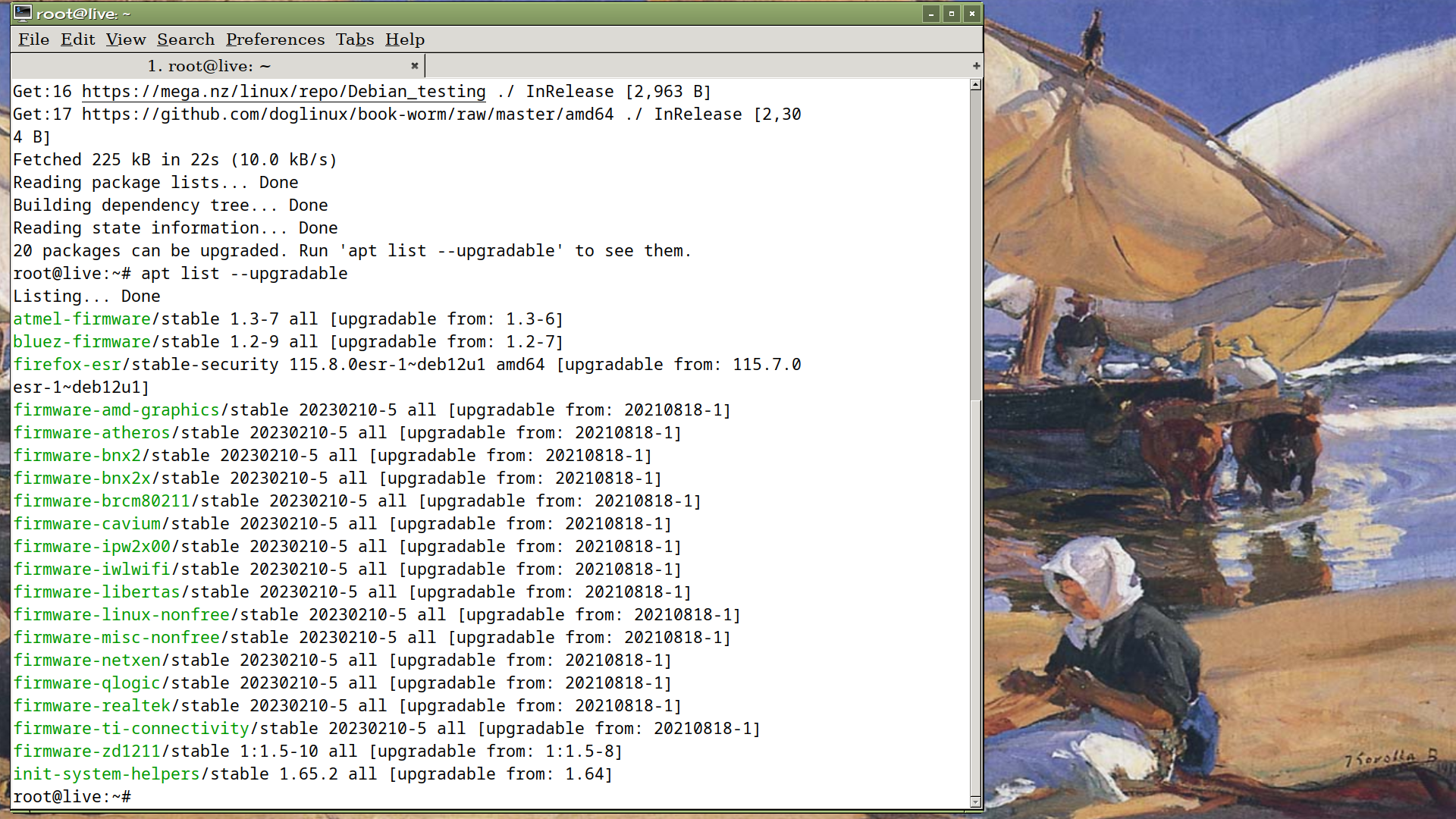
Task: Open the Edit menu
Action: [77, 39]
